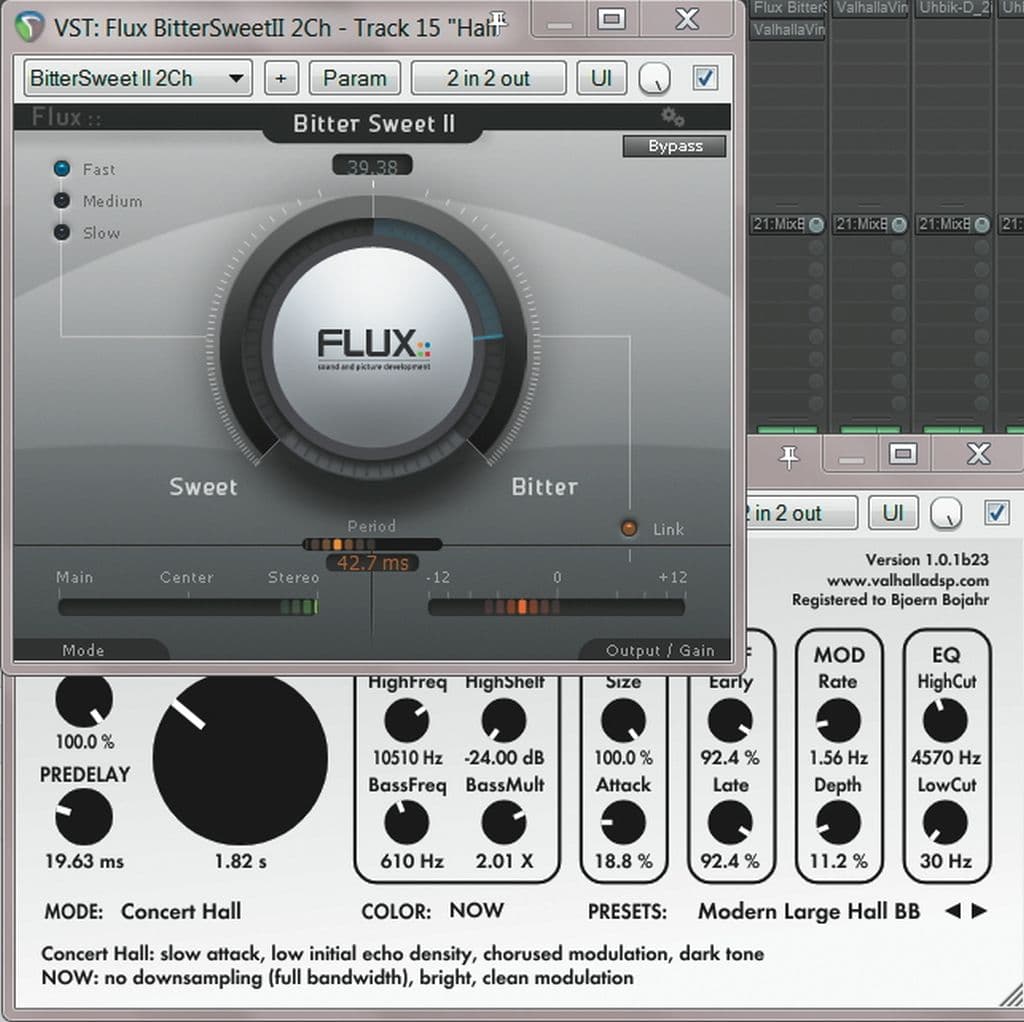
Task: Click the EQ LowCut knob at 30 Hz
Action: point(945,823)
